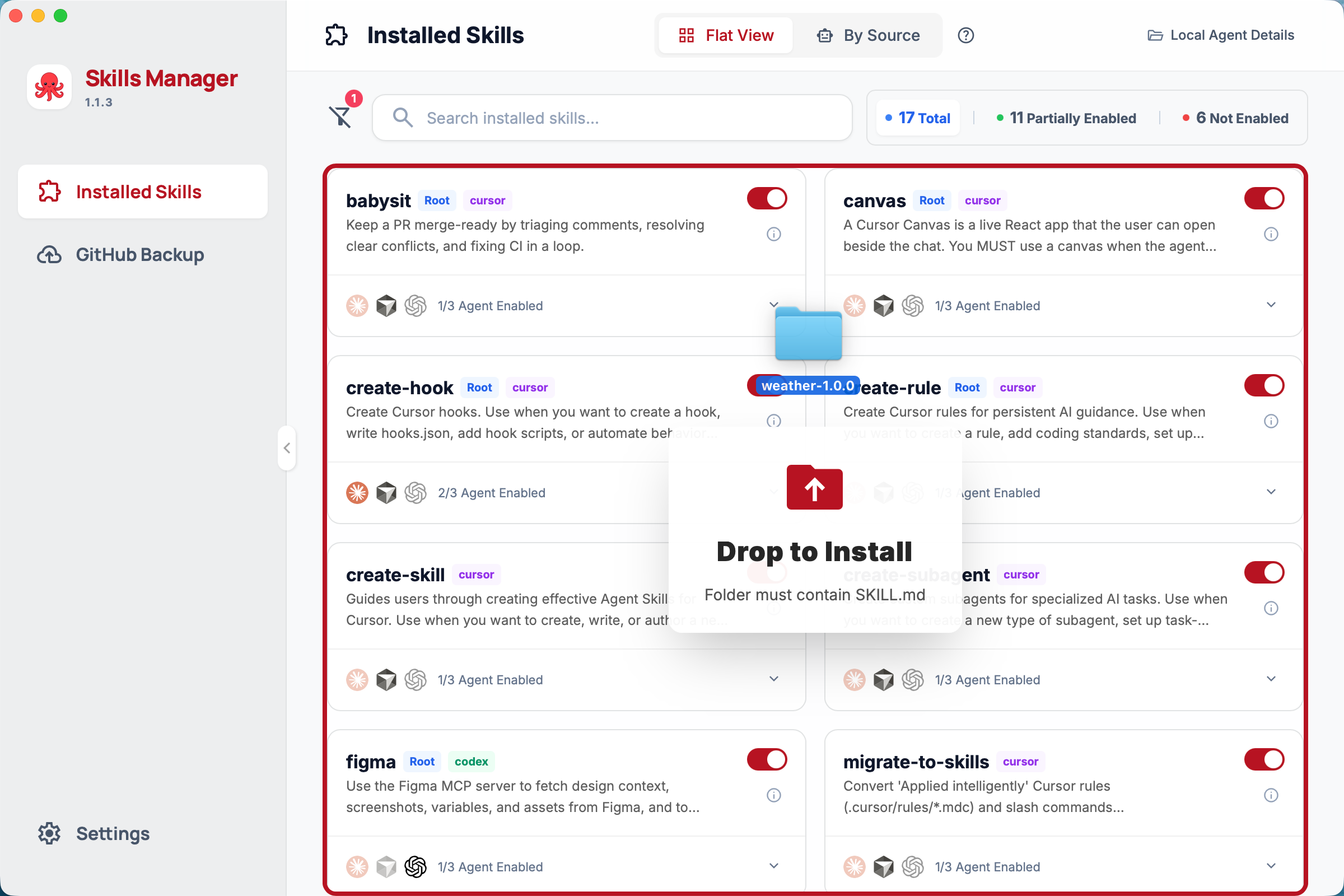Click the Cursor cube icon on babysit card

pos(386,306)
